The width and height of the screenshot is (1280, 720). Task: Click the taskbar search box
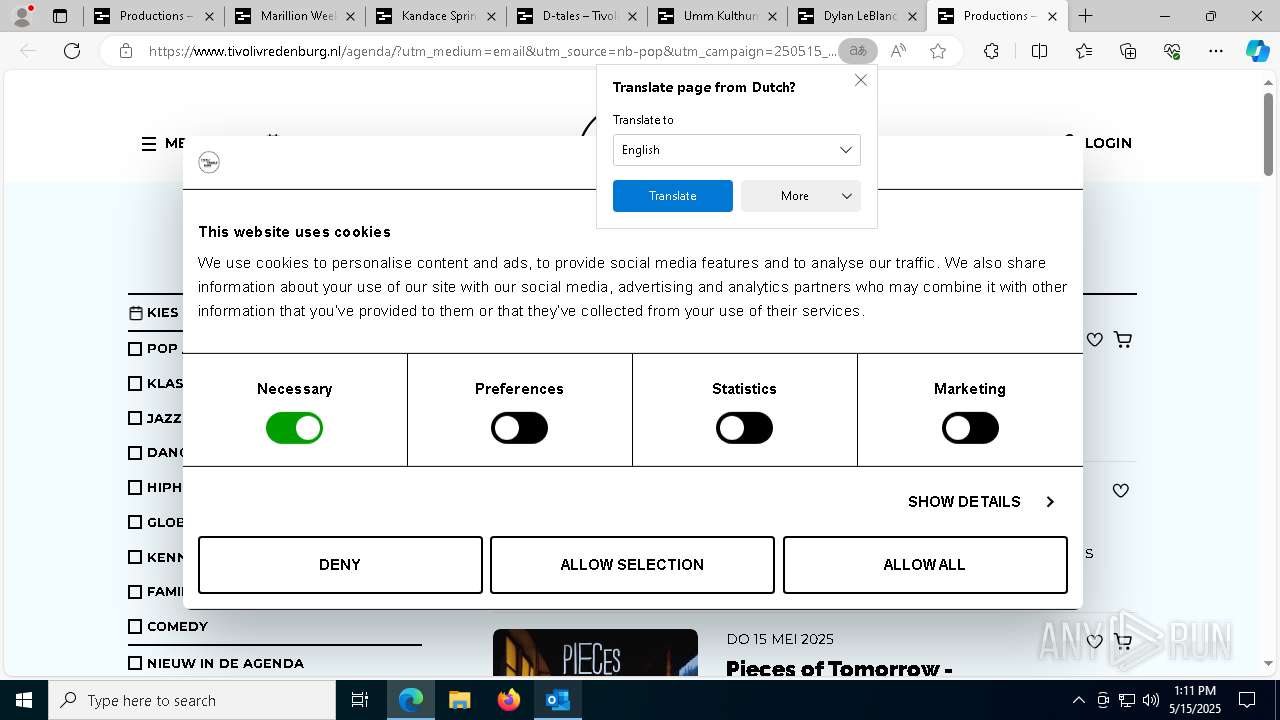(192, 700)
